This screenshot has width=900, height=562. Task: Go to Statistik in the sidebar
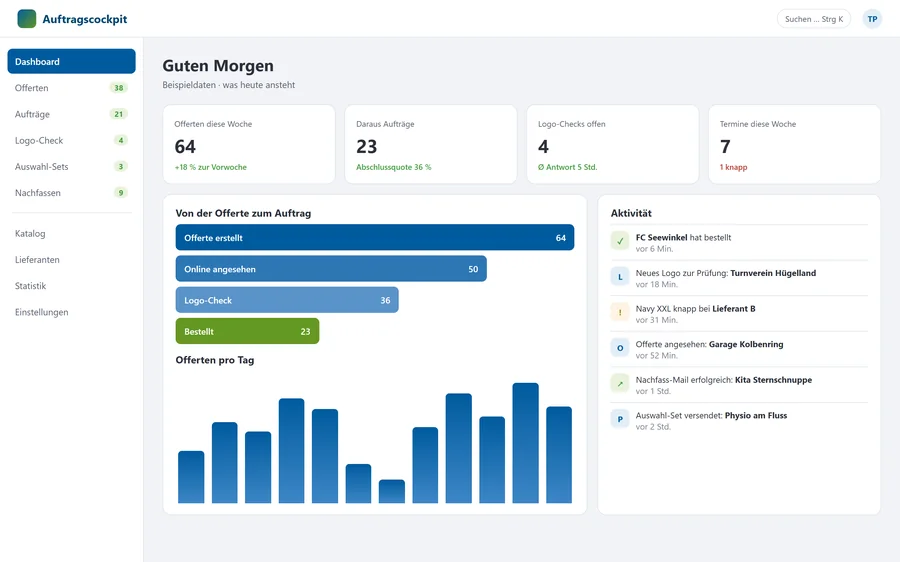point(71,286)
